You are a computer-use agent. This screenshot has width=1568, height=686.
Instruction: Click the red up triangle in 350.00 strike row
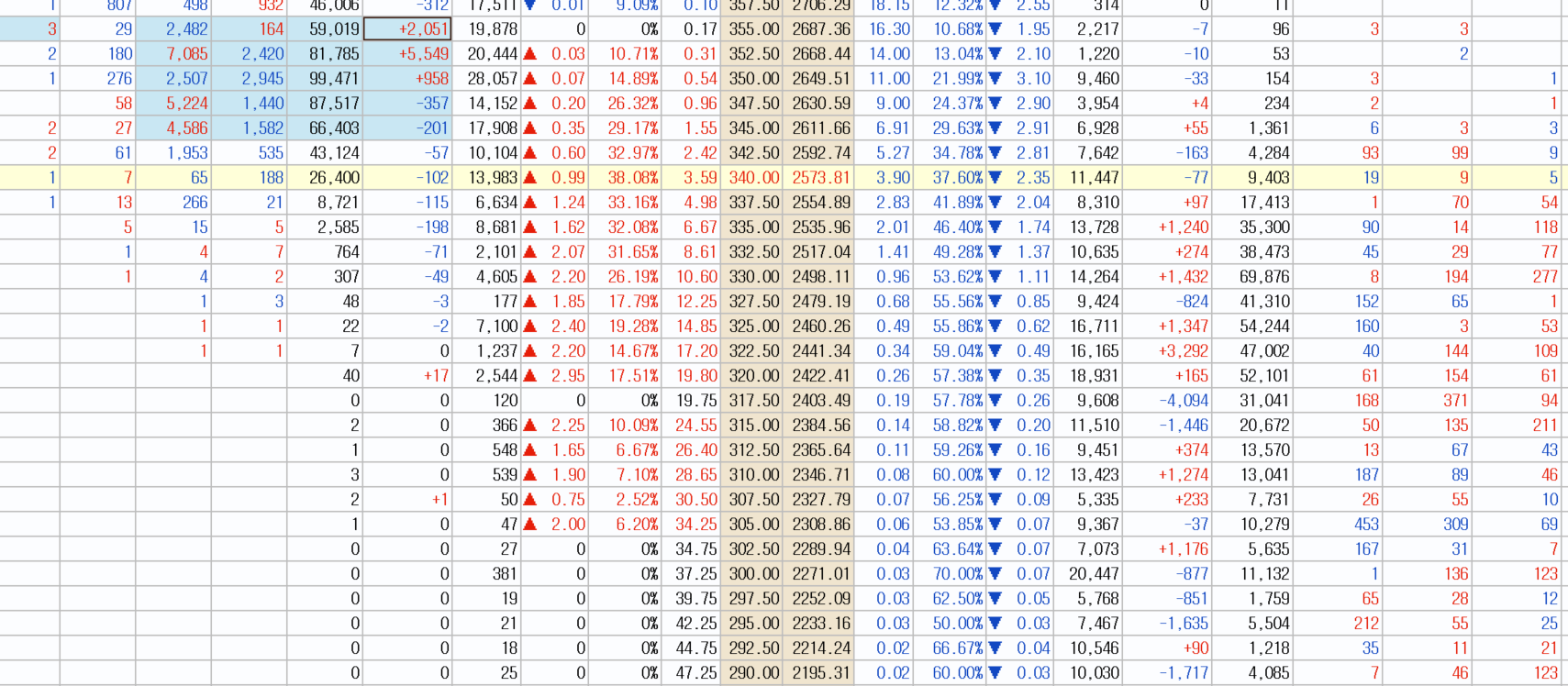530,79
